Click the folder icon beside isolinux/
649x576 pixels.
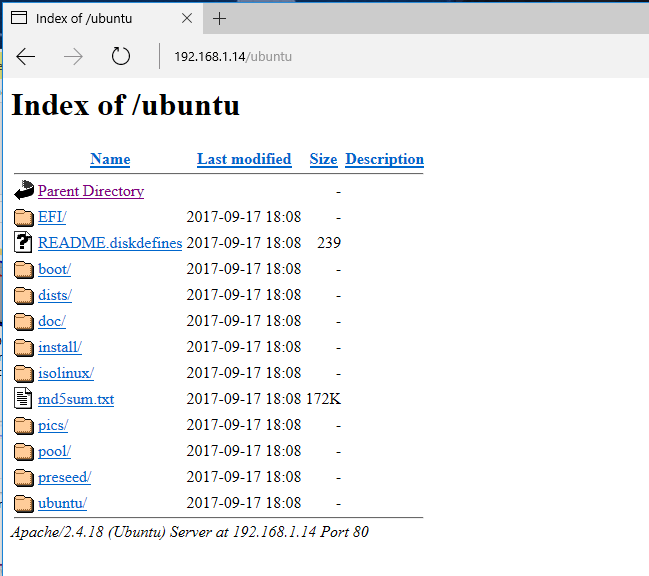[x=24, y=373]
